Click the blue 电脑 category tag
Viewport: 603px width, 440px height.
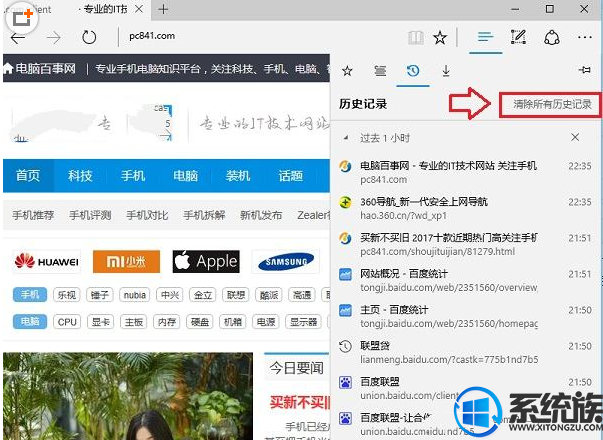30,322
